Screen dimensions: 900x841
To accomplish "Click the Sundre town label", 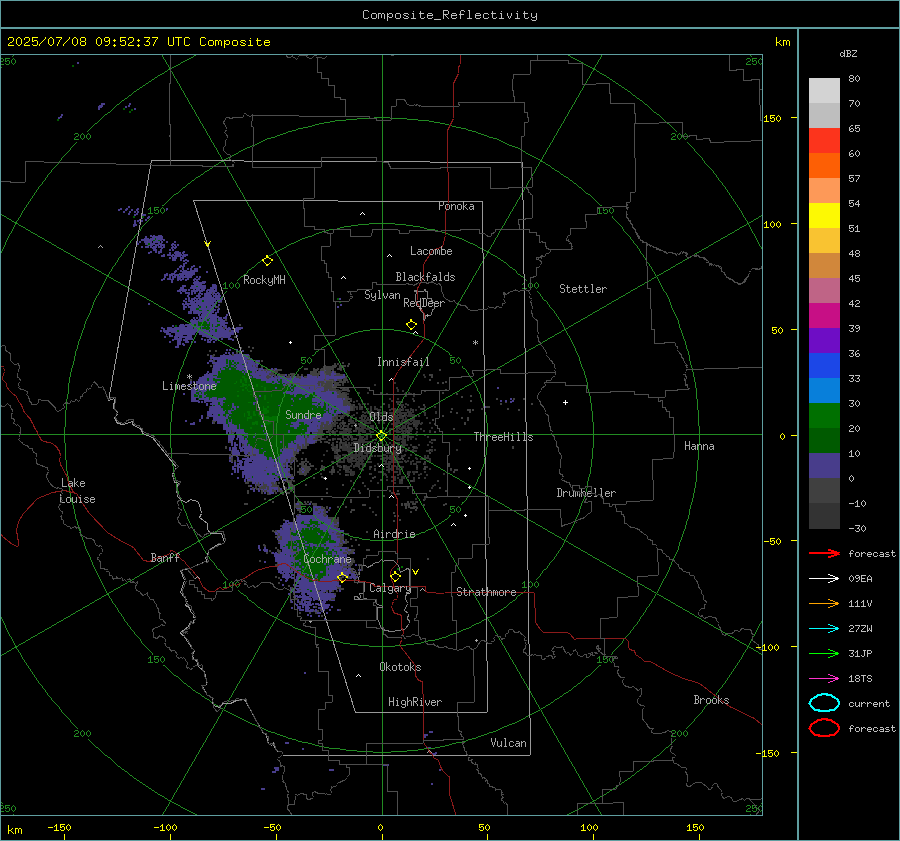I will point(303,415).
